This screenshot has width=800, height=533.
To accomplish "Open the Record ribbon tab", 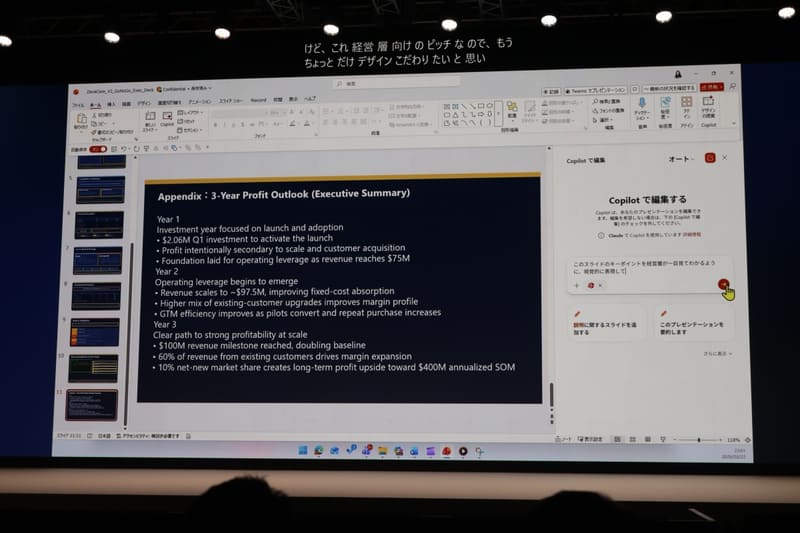I will pos(258,100).
